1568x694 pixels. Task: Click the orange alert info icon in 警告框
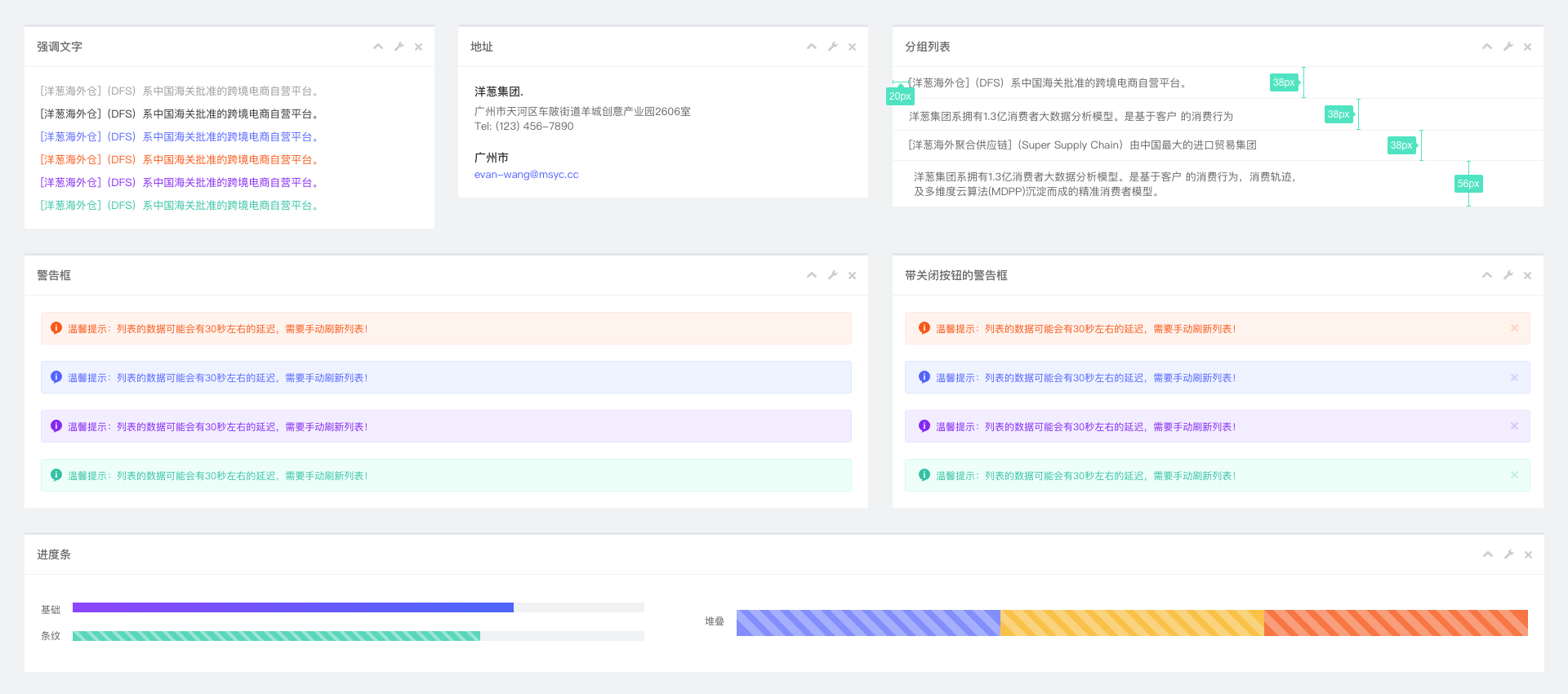(x=56, y=328)
